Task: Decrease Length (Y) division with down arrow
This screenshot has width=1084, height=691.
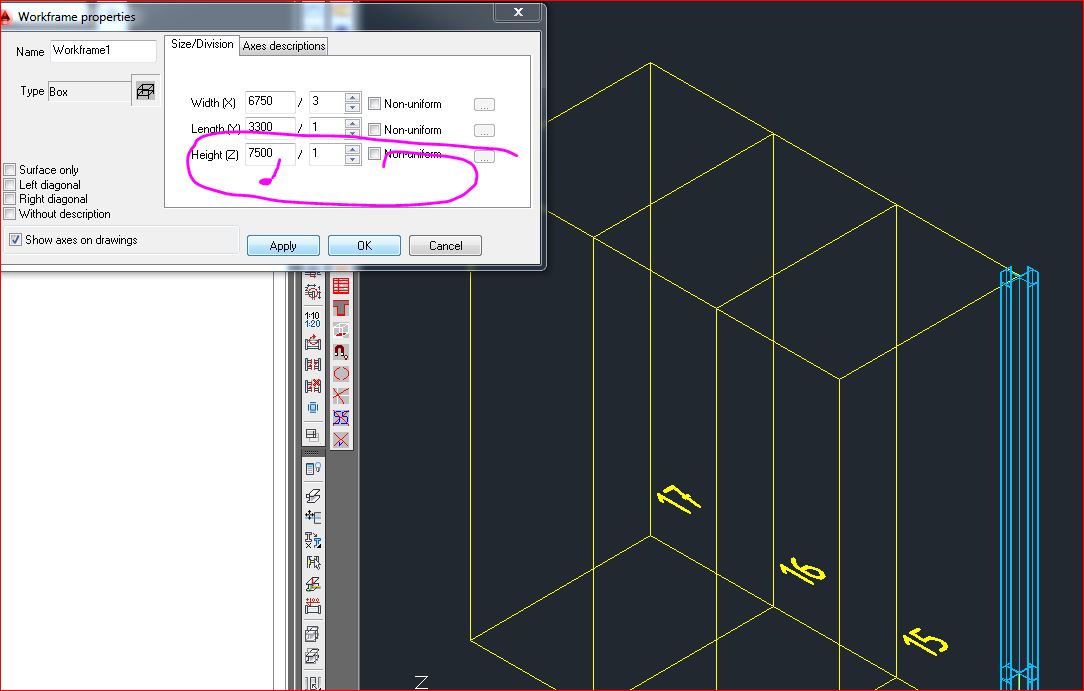Action: (353, 133)
